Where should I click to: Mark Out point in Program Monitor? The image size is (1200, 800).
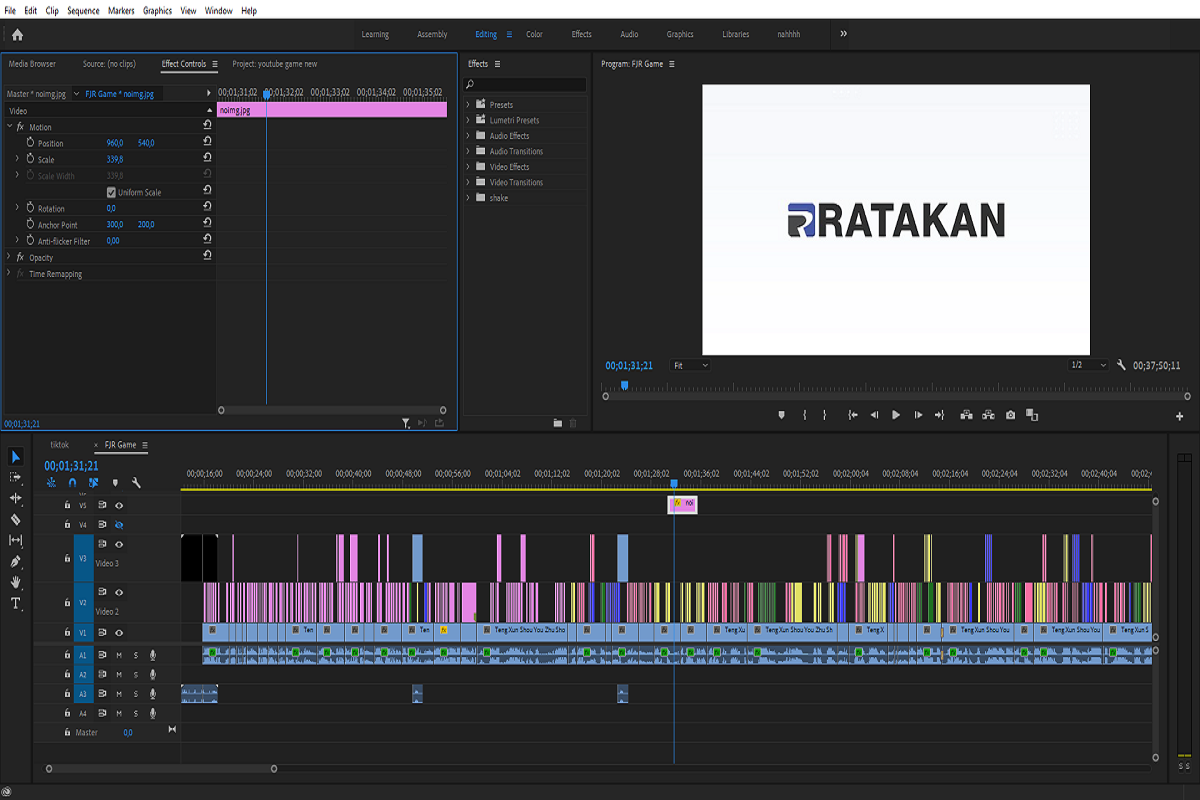[825, 415]
